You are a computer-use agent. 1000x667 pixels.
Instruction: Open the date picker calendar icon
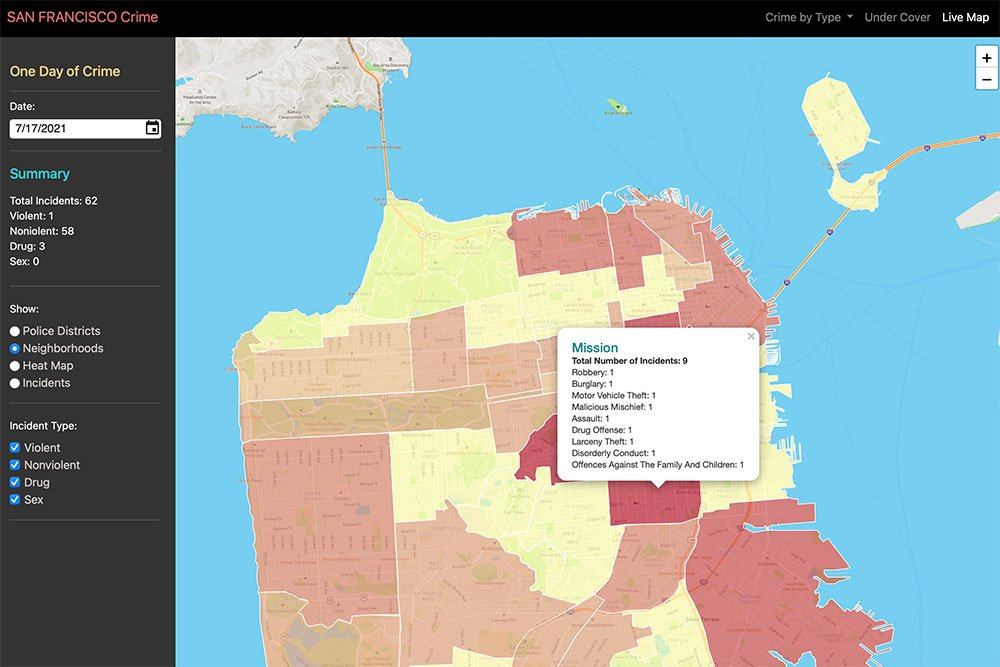coord(152,128)
